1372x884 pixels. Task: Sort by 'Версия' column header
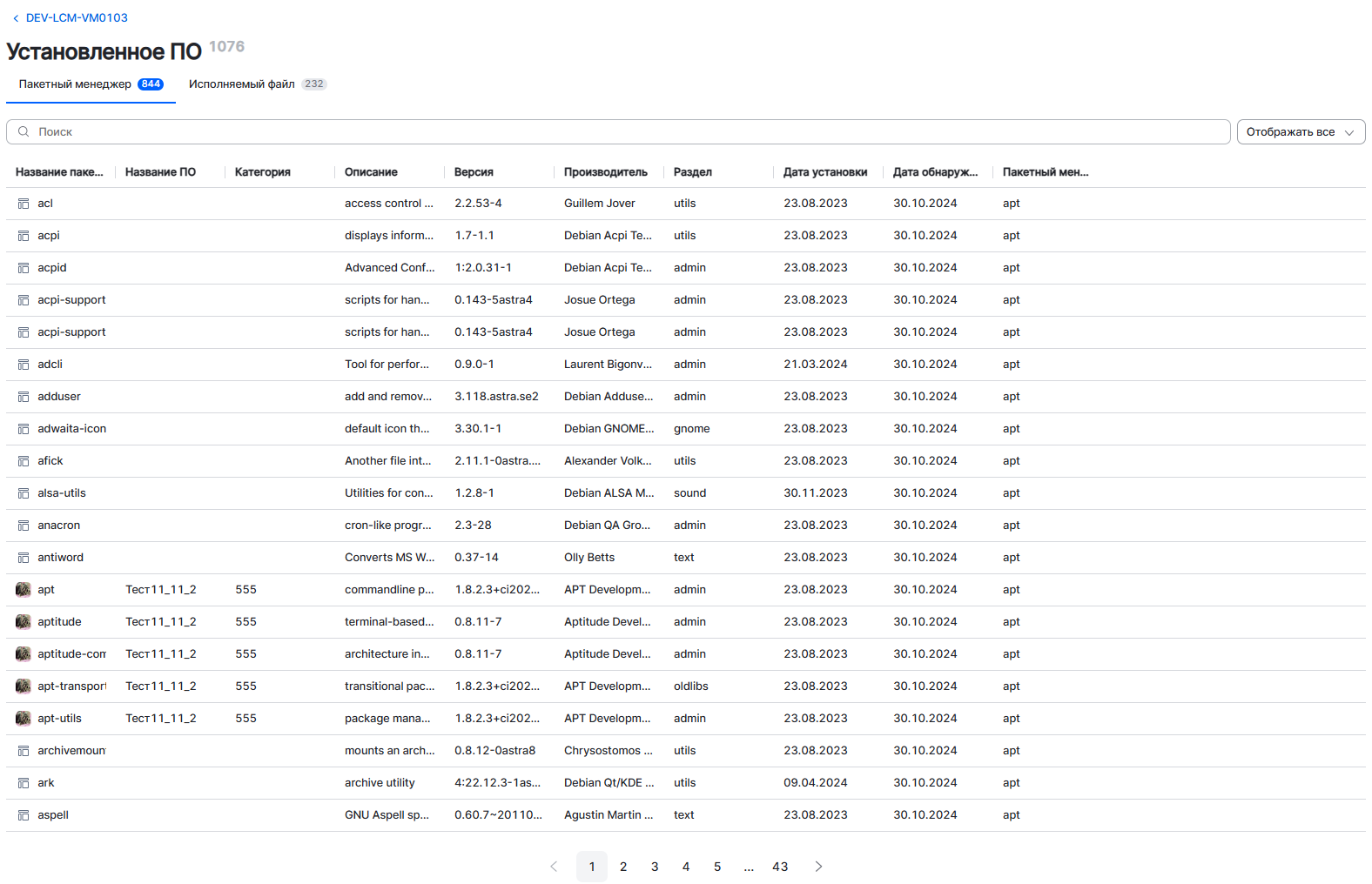coord(474,172)
